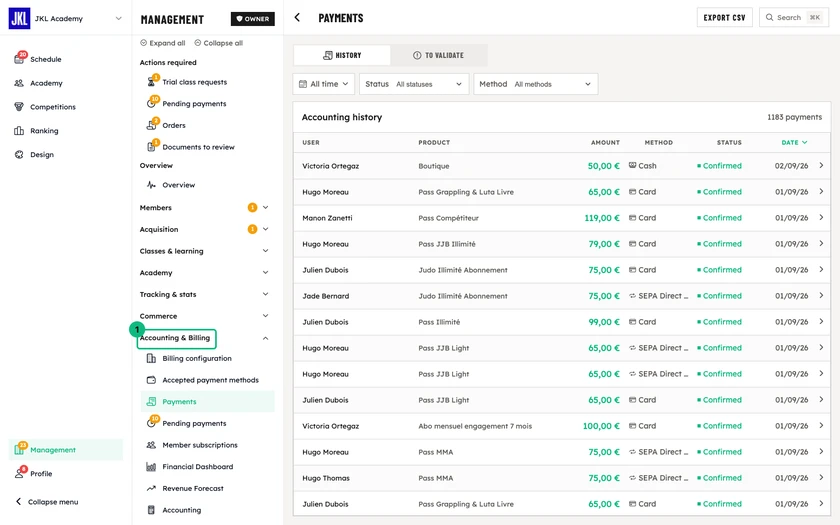Open the JKL Academy switcher dropdown
The image size is (840, 525).
click(118, 18)
